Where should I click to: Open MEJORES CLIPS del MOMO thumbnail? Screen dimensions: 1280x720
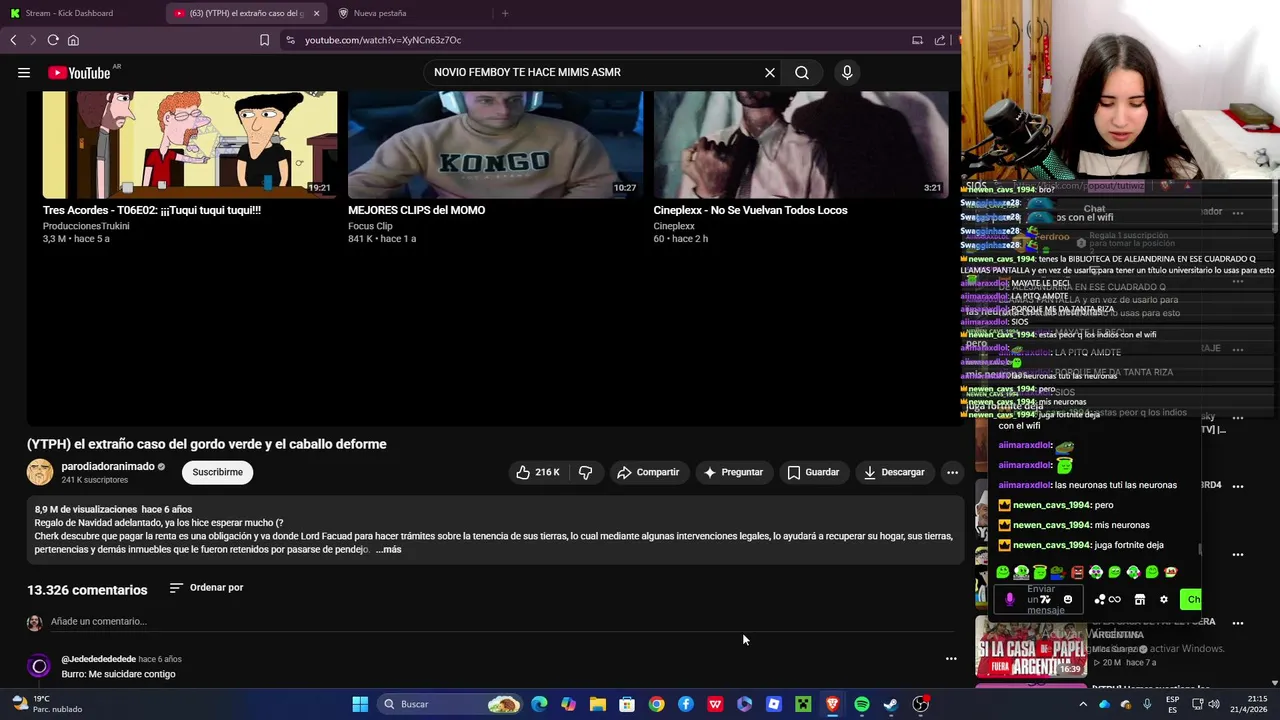(495, 144)
